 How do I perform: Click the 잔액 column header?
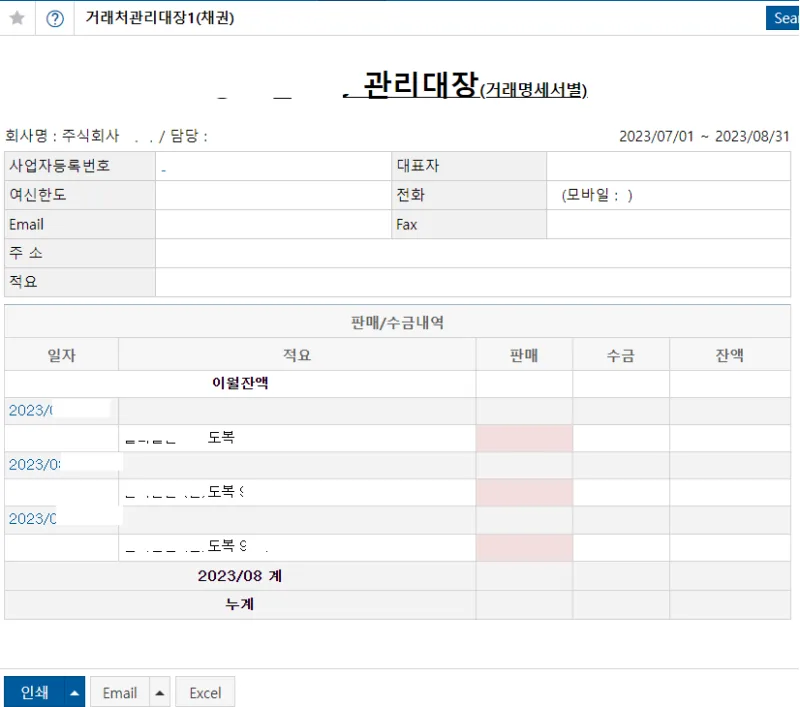pyautogui.click(x=730, y=355)
